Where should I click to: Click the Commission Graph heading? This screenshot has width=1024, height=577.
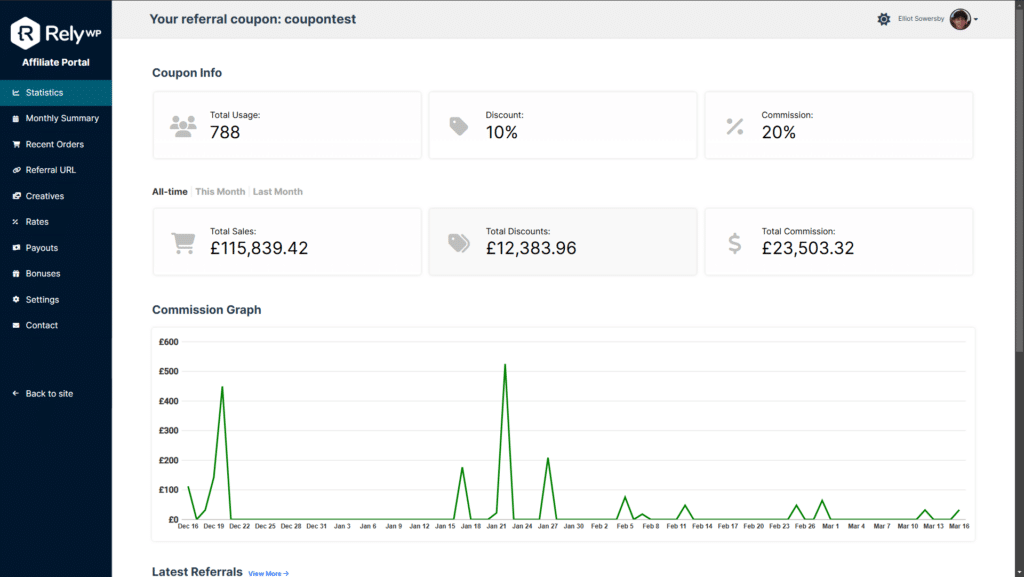[x=206, y=310]
